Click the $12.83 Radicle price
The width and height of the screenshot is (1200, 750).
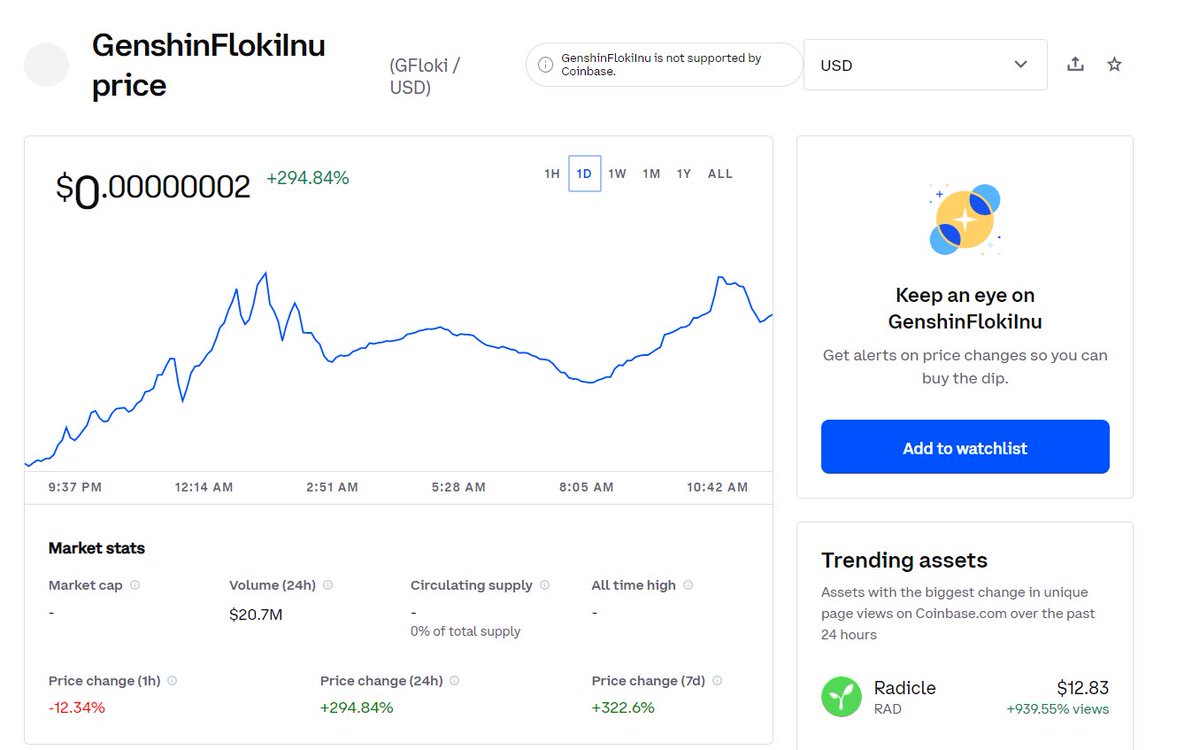point(1083,688)
